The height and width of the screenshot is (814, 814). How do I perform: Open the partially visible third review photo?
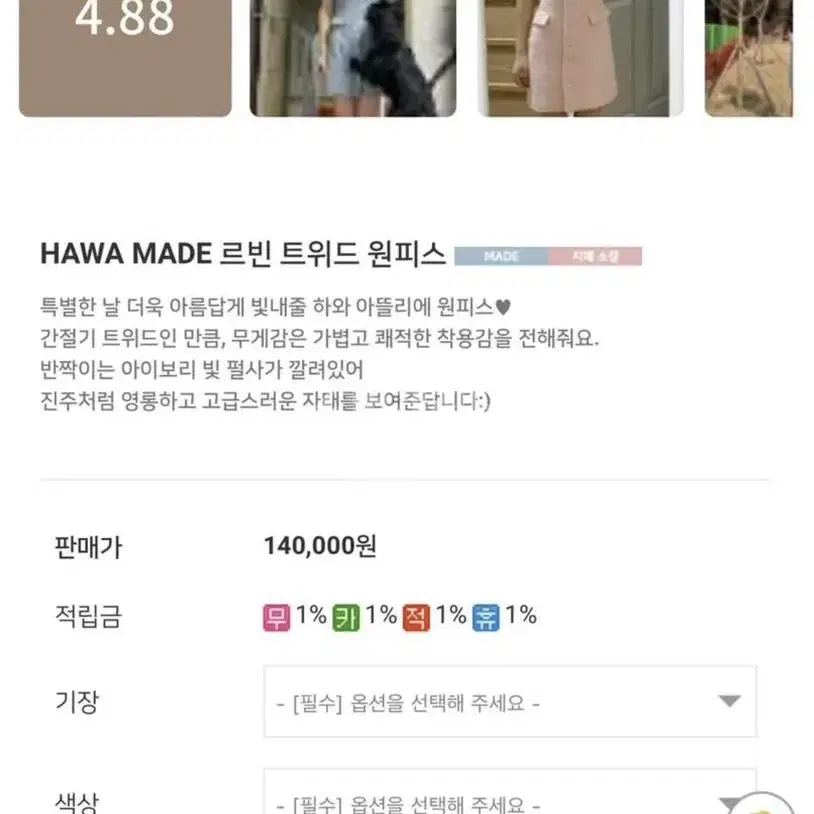[x=749, y=58]
